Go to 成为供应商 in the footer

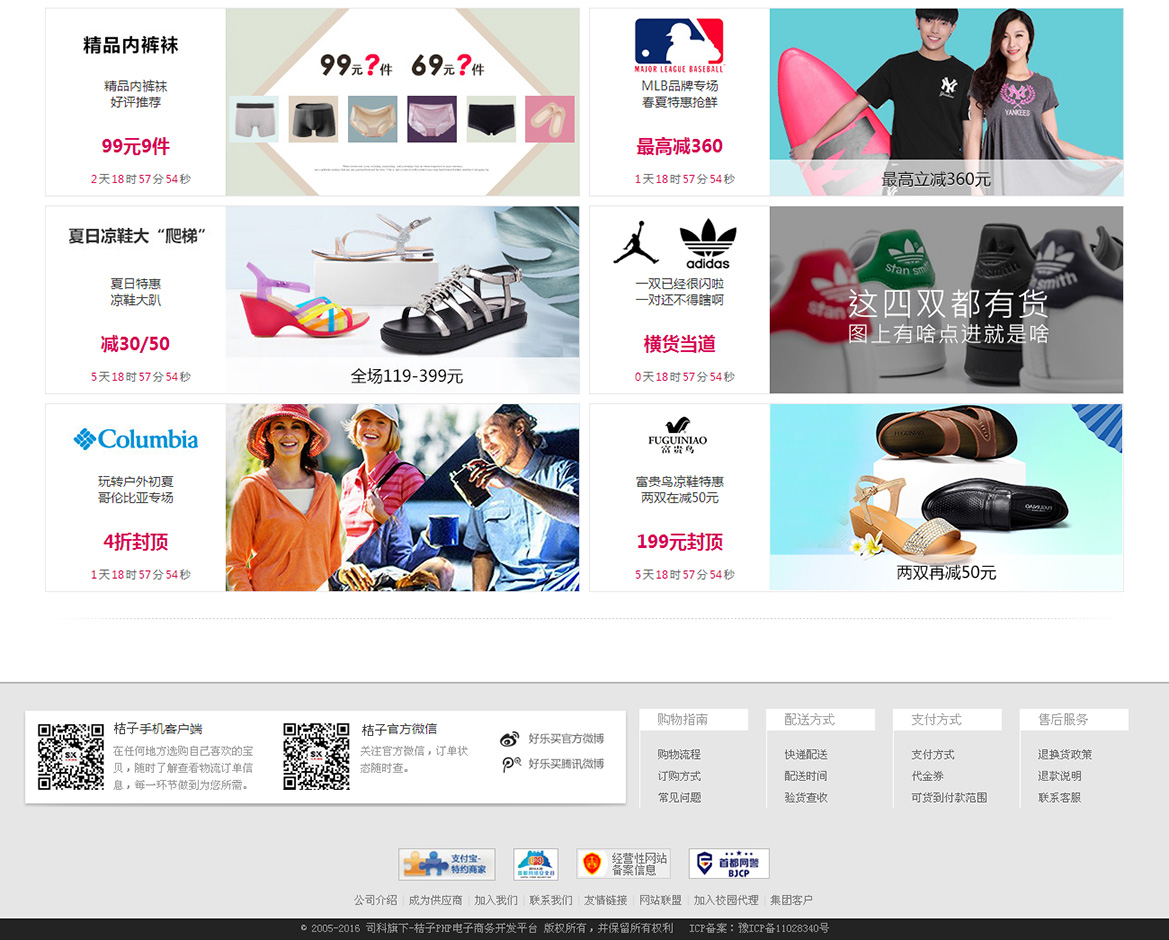(x=435, y=900)
